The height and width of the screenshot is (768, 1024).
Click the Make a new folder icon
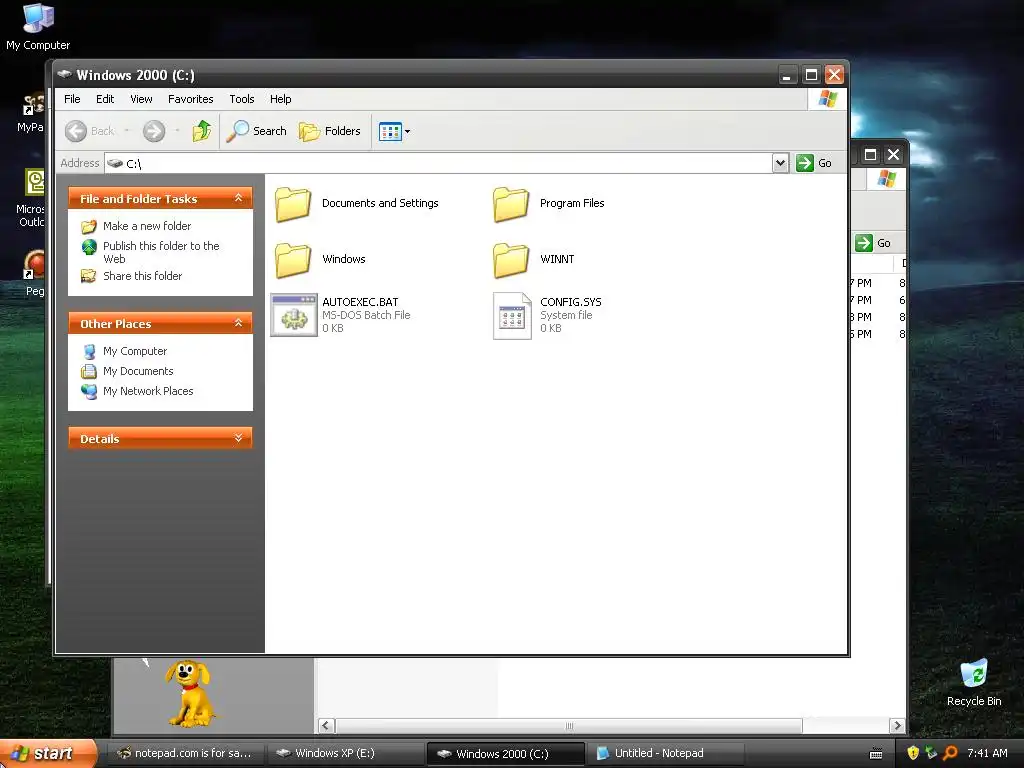[x=88, y=227]
